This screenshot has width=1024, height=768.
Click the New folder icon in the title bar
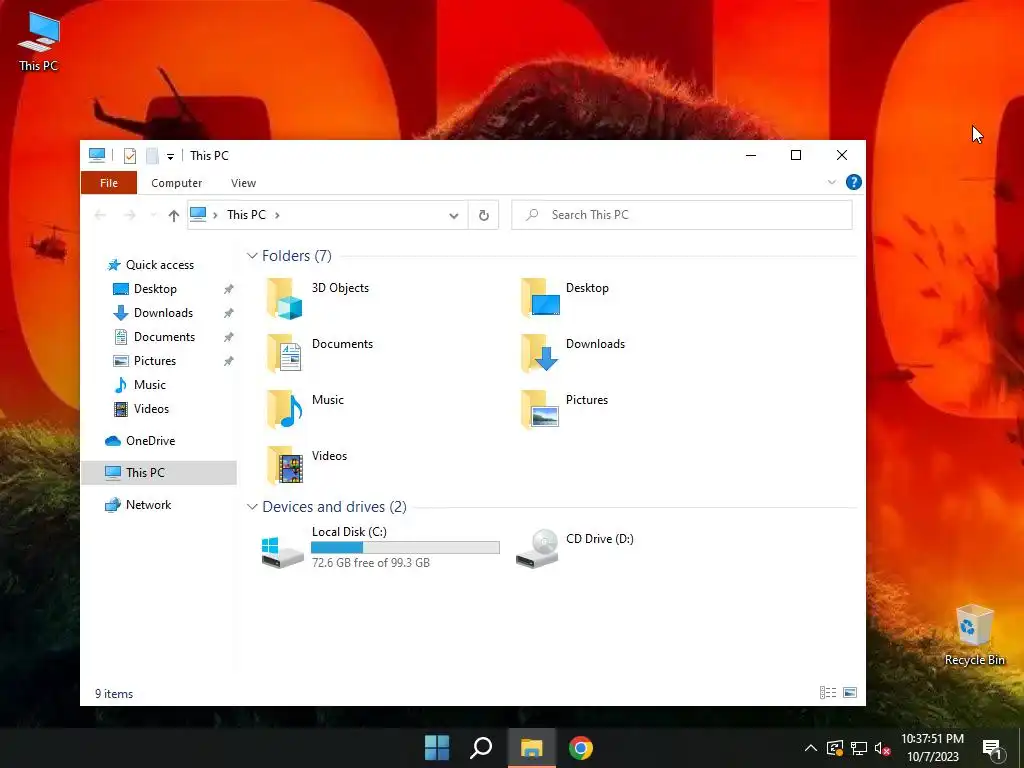152,155
